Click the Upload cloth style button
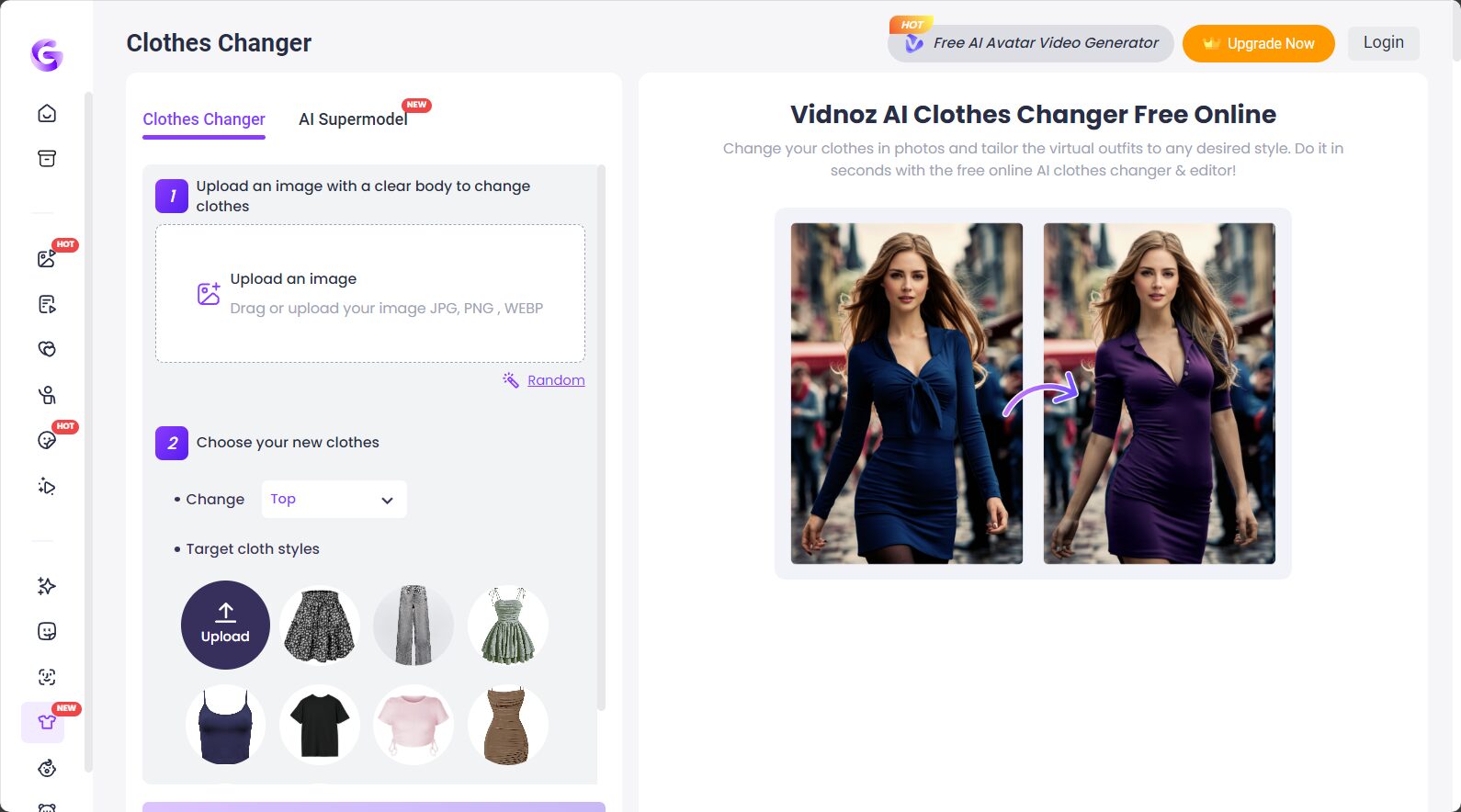Image resolution: width=1461 pixels, height=812 pixels. tap(225, 625)
